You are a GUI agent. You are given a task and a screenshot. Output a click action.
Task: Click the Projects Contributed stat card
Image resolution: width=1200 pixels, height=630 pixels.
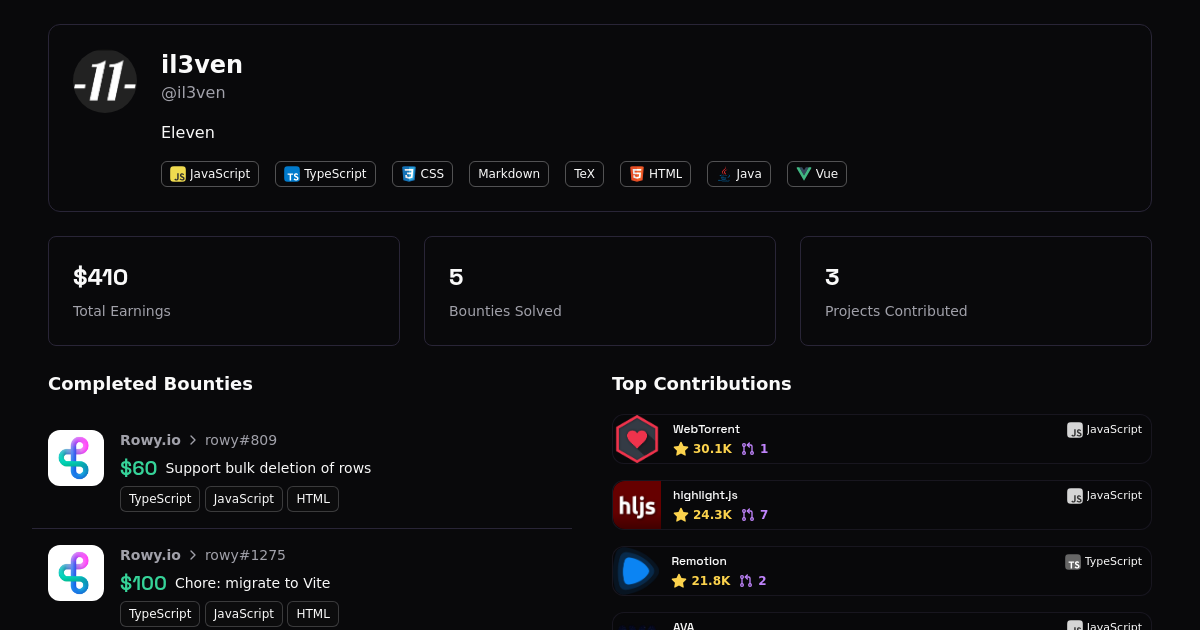click(975, 291)
